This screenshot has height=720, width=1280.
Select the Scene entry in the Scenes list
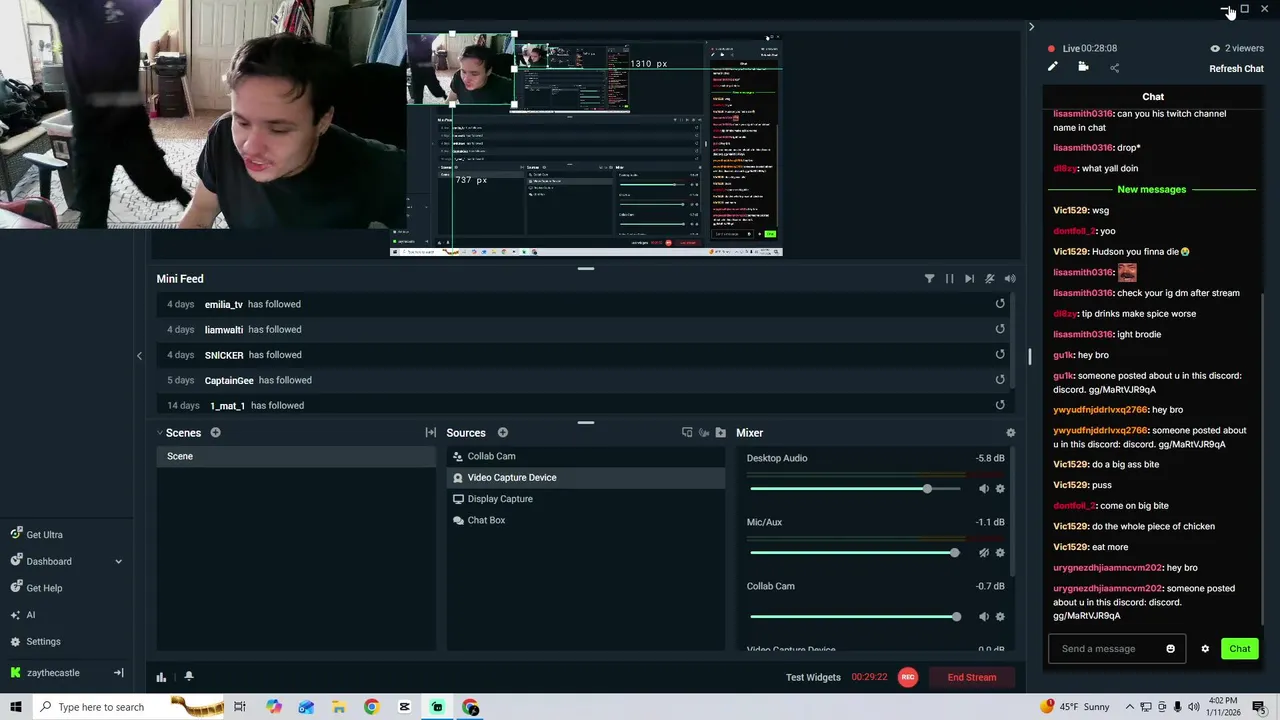[x=296, y=456]
